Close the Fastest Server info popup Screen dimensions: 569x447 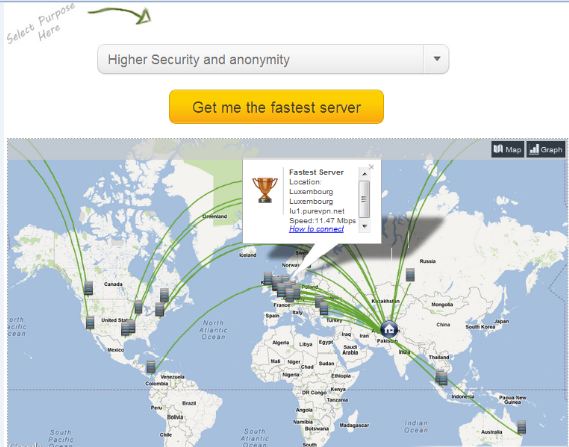tap(371, 167)
